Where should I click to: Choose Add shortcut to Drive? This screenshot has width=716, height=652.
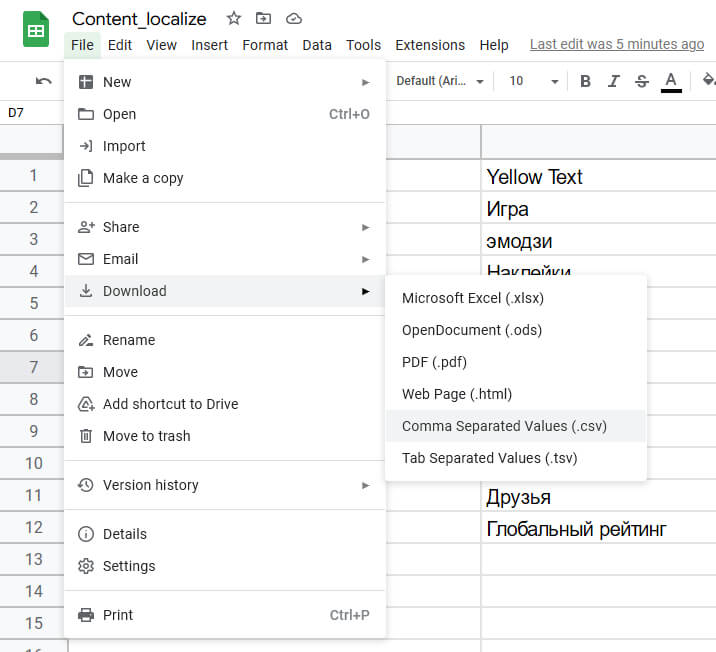tap(225, 404)
